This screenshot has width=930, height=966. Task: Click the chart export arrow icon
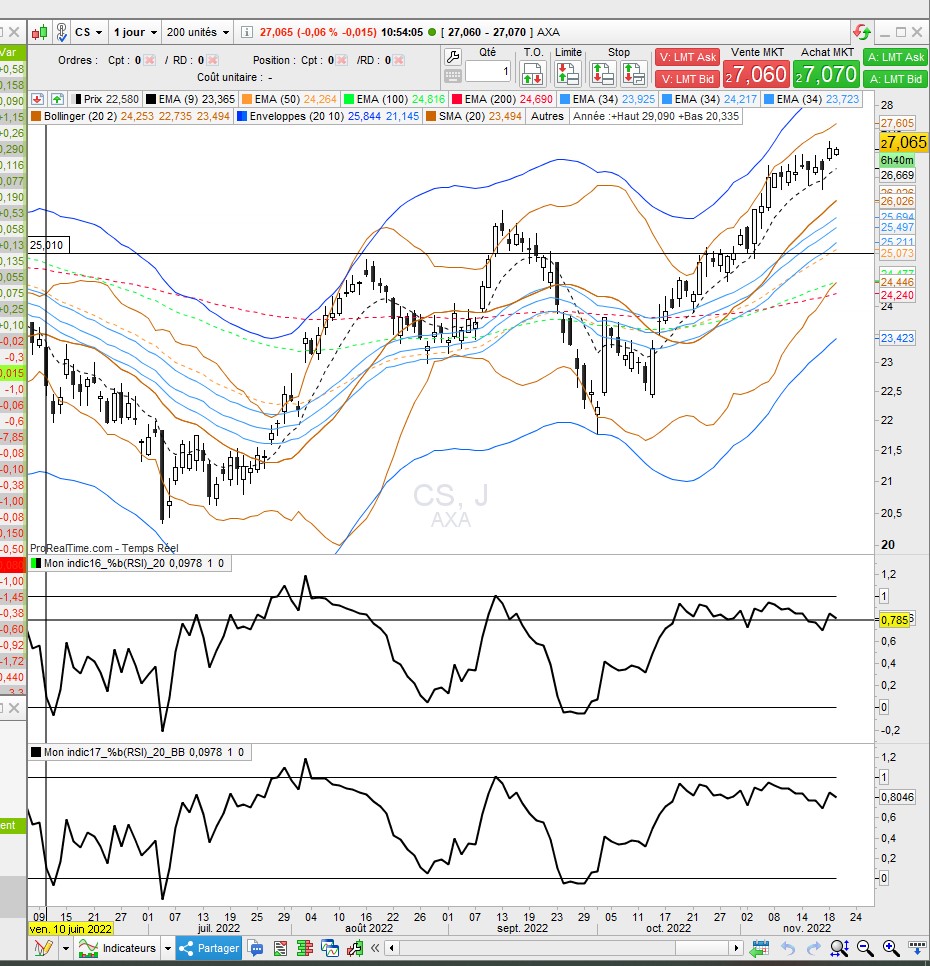pyautogui.click(x=355, y=948)
